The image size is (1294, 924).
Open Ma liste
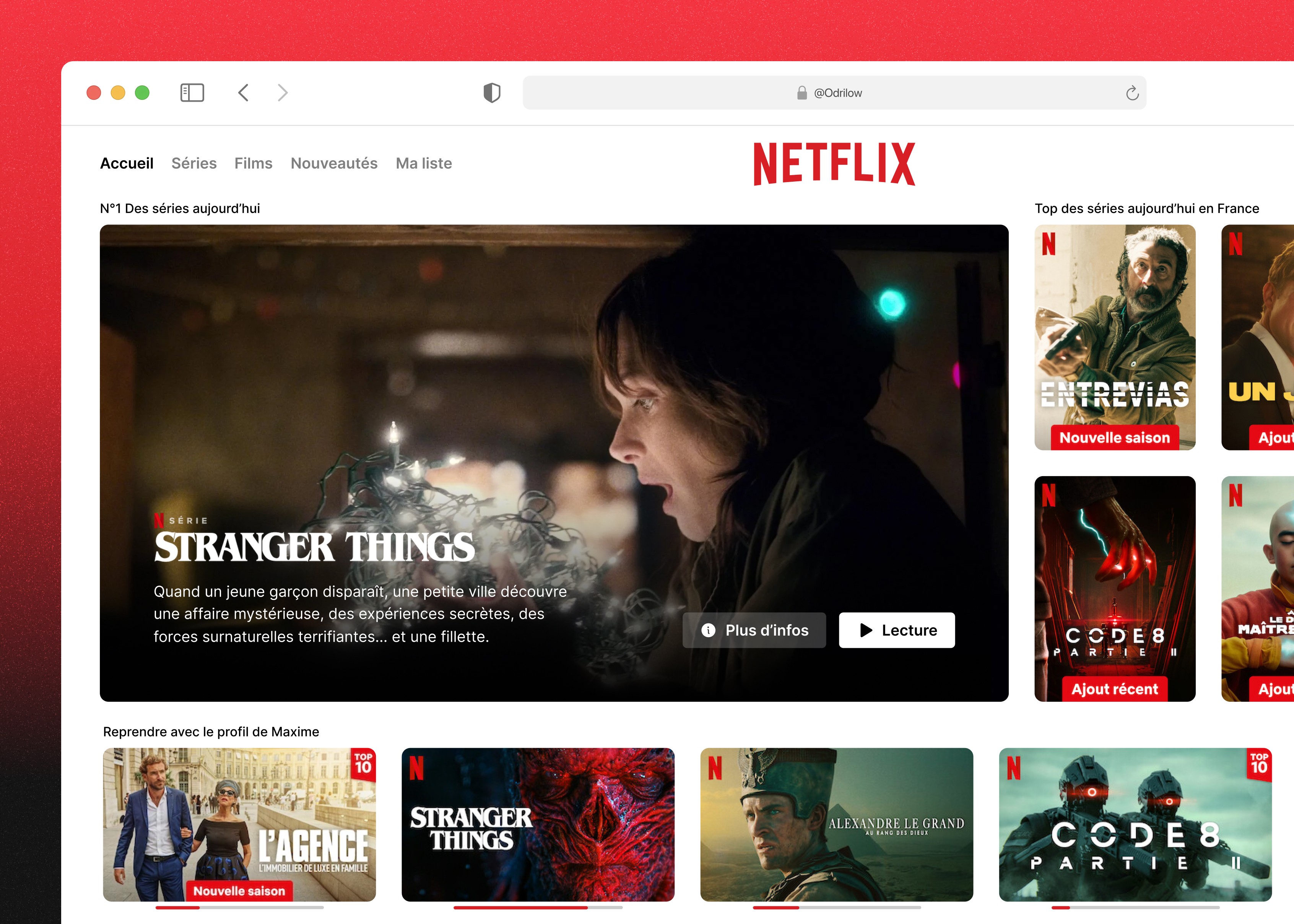[x=424, y=163]
